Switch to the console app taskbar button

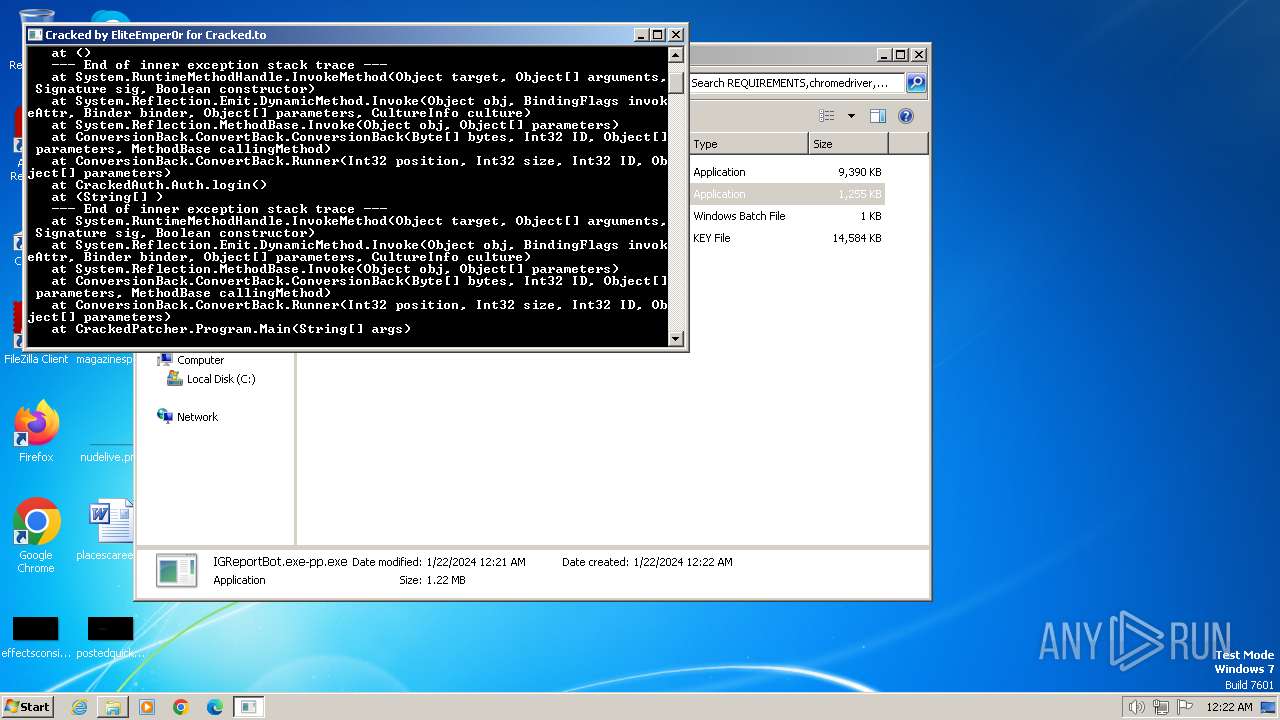249,707
